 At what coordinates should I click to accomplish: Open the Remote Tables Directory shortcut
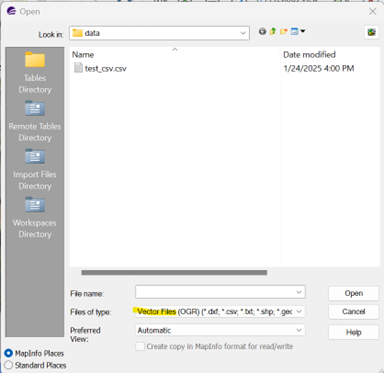point(35,121)
